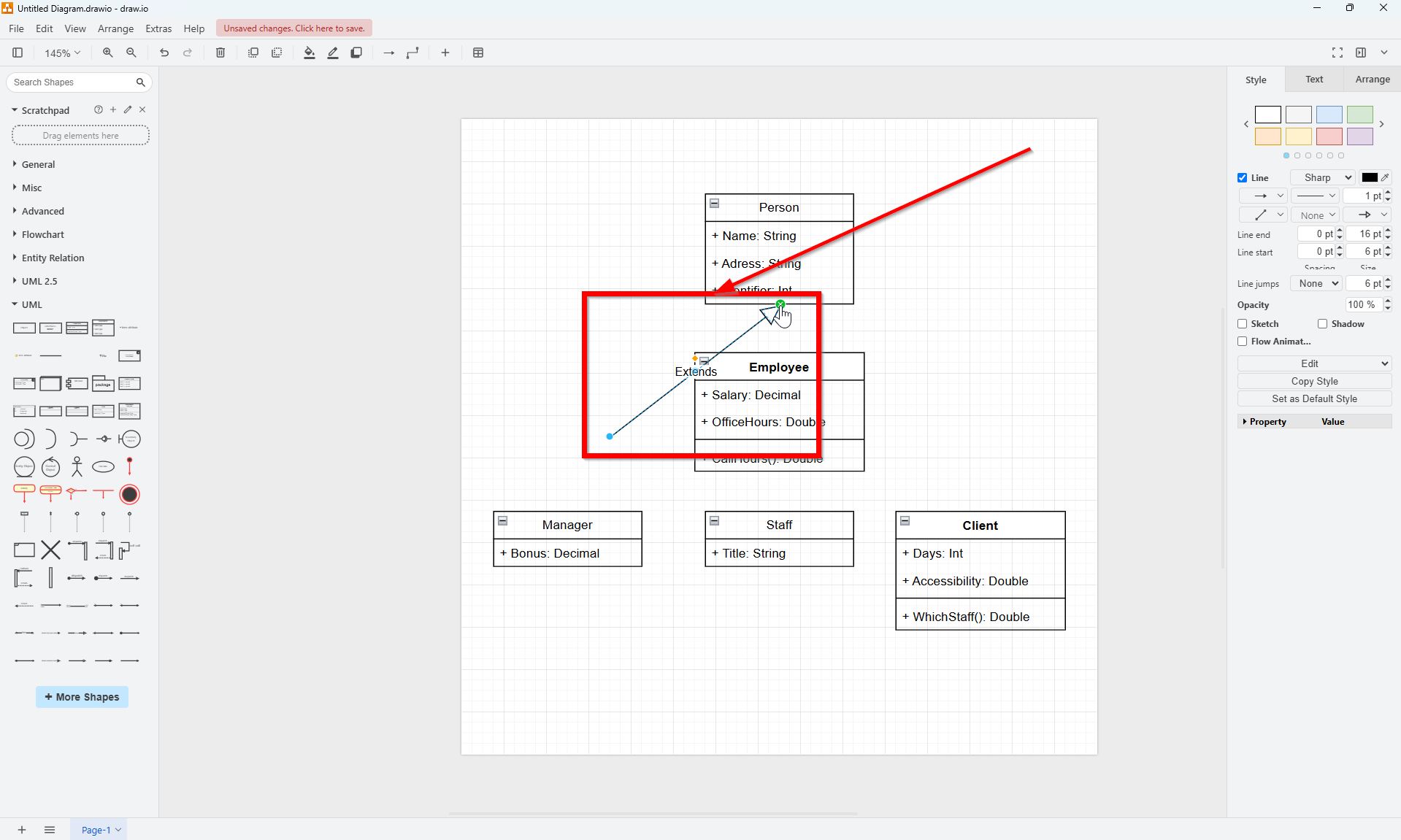This screenshot has height=840, width=1401.
Task: Insert a waypoint connector using toolbar icon
Action: pyautogui.click(x=412, y=53)
